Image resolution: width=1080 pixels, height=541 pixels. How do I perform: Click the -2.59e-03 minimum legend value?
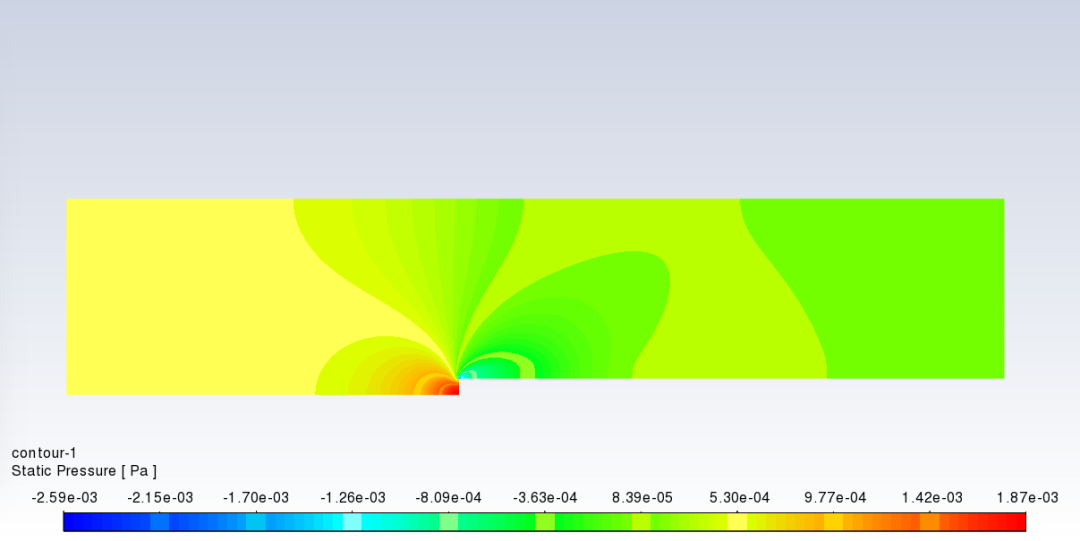[64, 498]
